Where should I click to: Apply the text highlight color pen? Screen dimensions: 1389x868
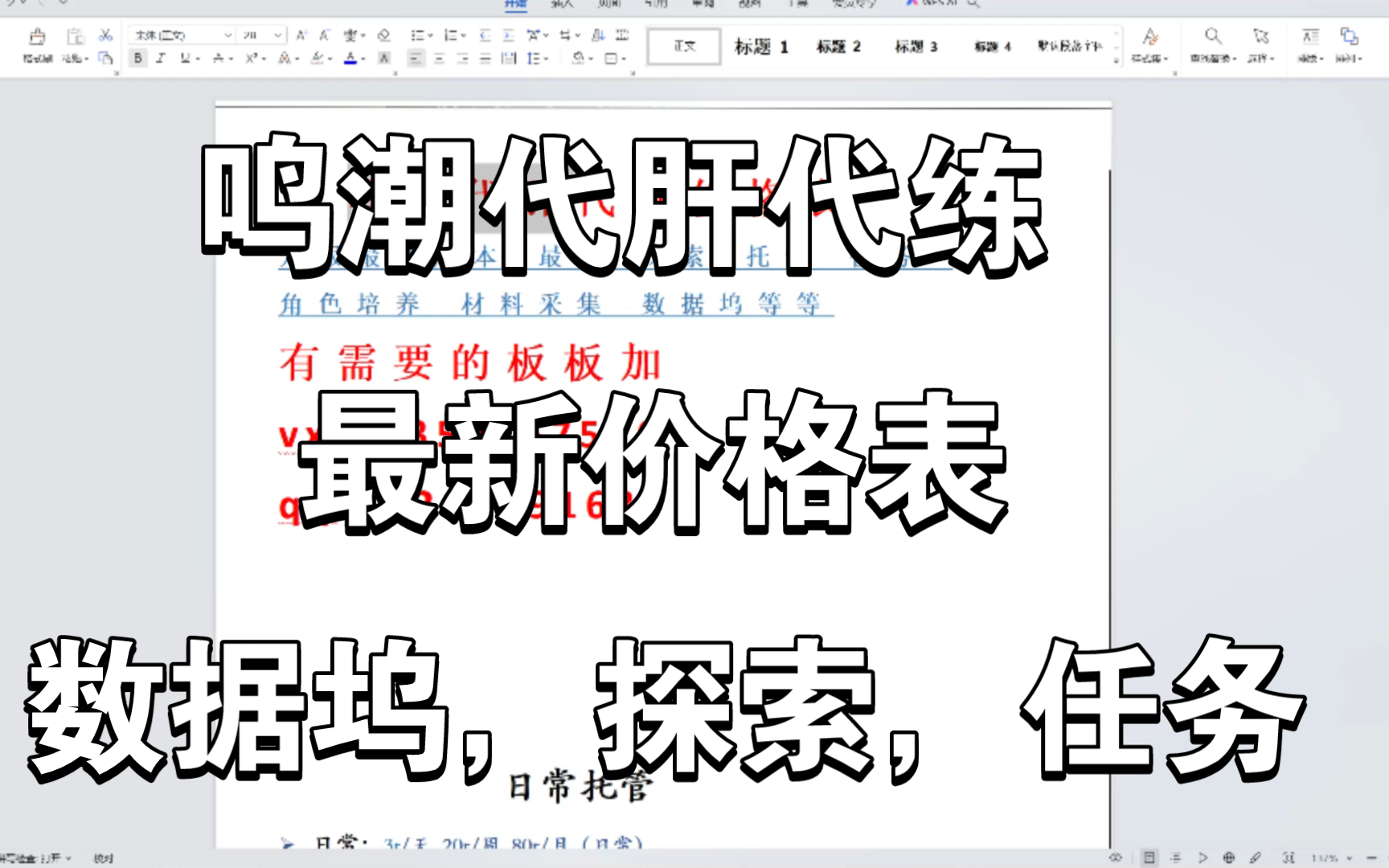[318, 59]
